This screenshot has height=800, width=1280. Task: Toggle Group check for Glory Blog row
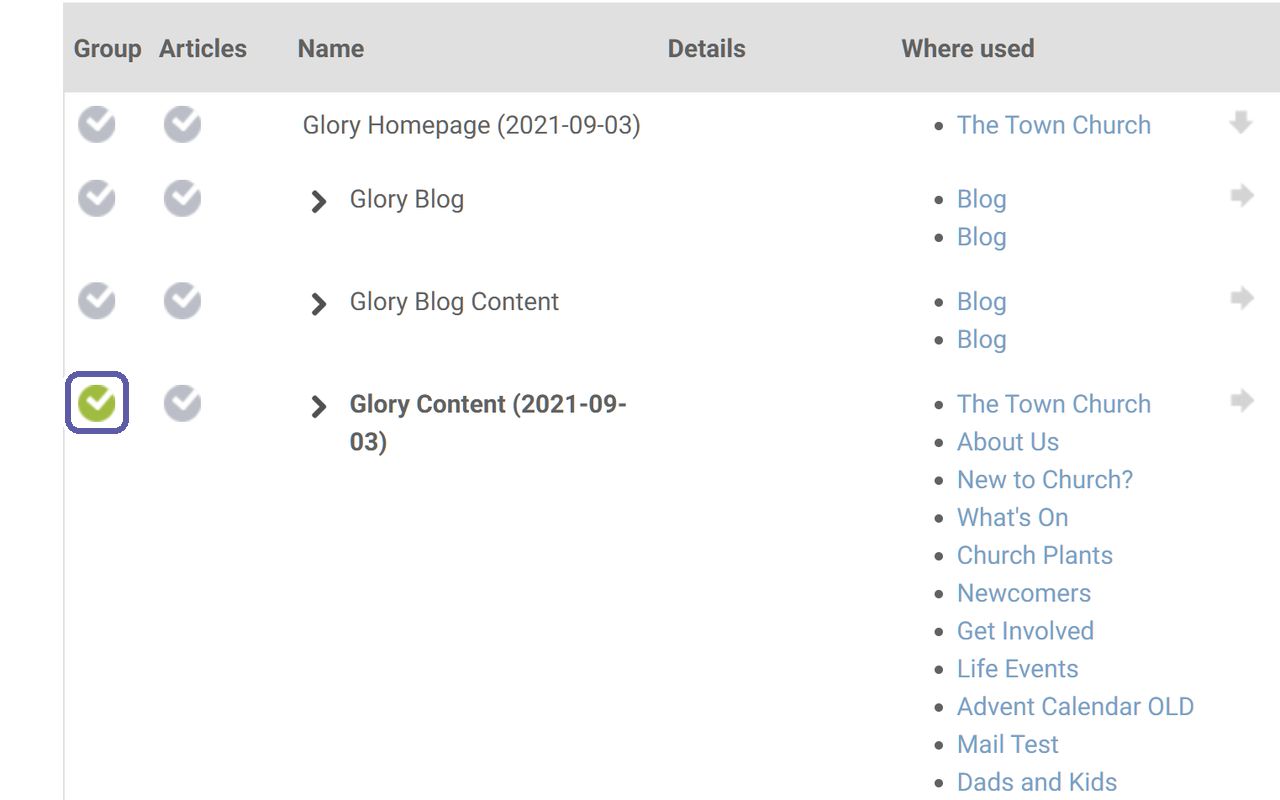(97, 199)
